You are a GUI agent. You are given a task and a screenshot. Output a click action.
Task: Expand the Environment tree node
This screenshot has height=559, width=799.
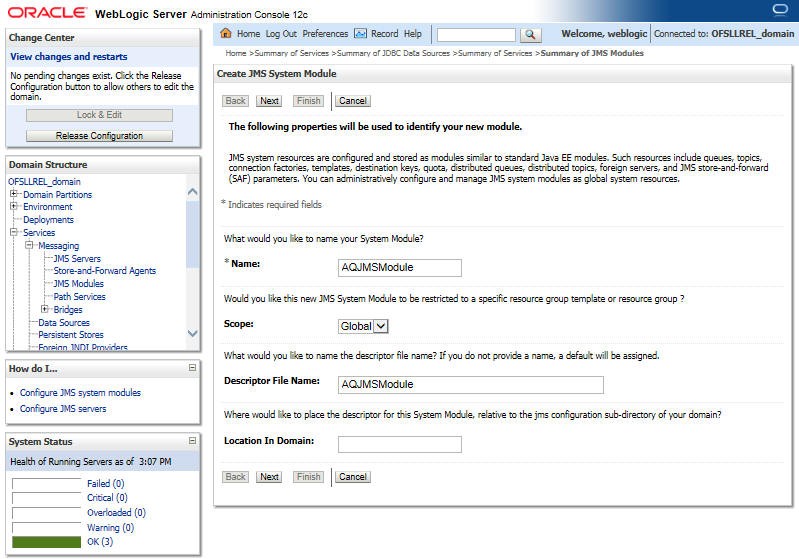pos(14,206)
